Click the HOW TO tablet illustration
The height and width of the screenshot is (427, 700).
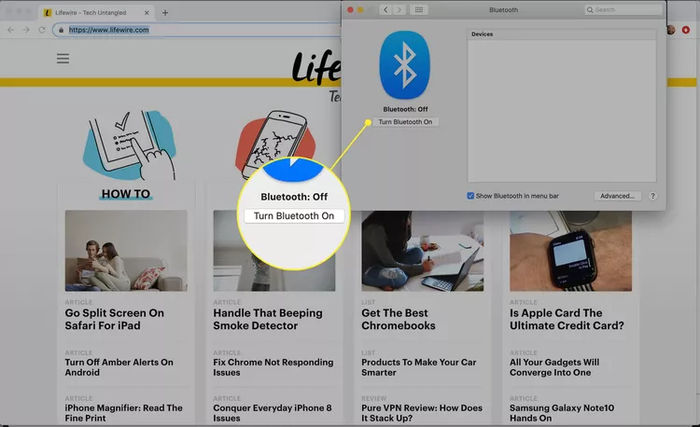pos(129,145)
